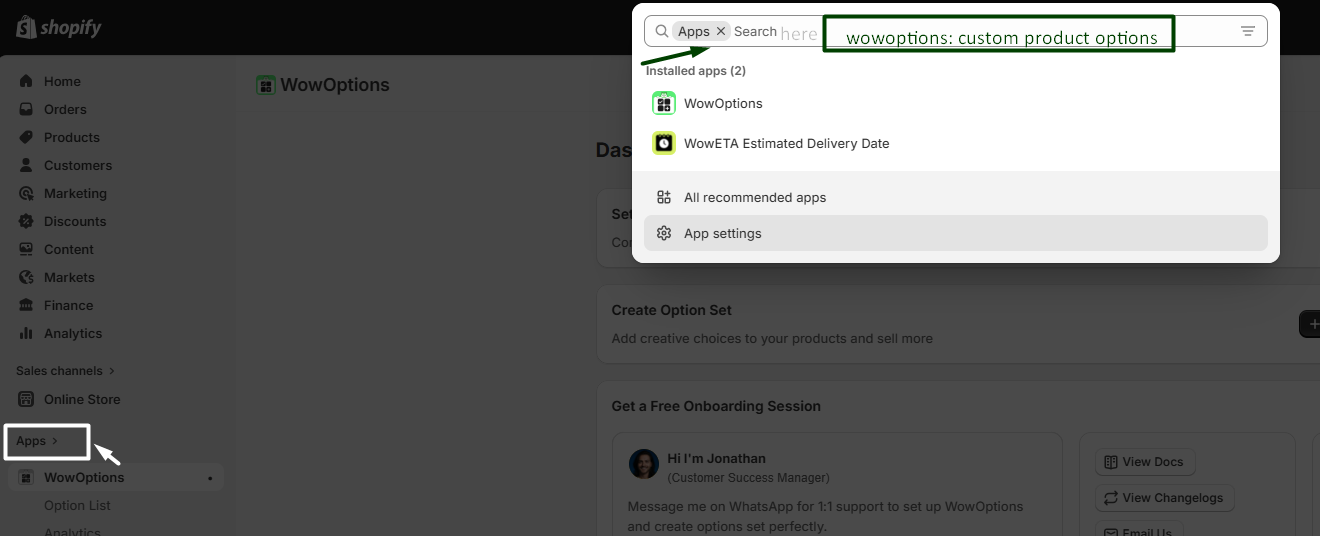This screenshot has width=1320, height=536.
Task: Open Analytics in main sidebar
Action: (72, 333)
